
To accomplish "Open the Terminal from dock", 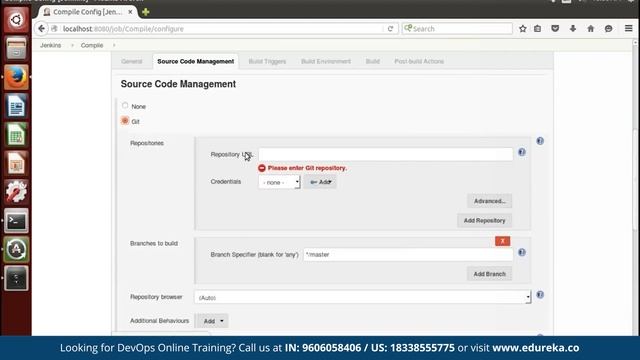I will click(x=16, y=221).
